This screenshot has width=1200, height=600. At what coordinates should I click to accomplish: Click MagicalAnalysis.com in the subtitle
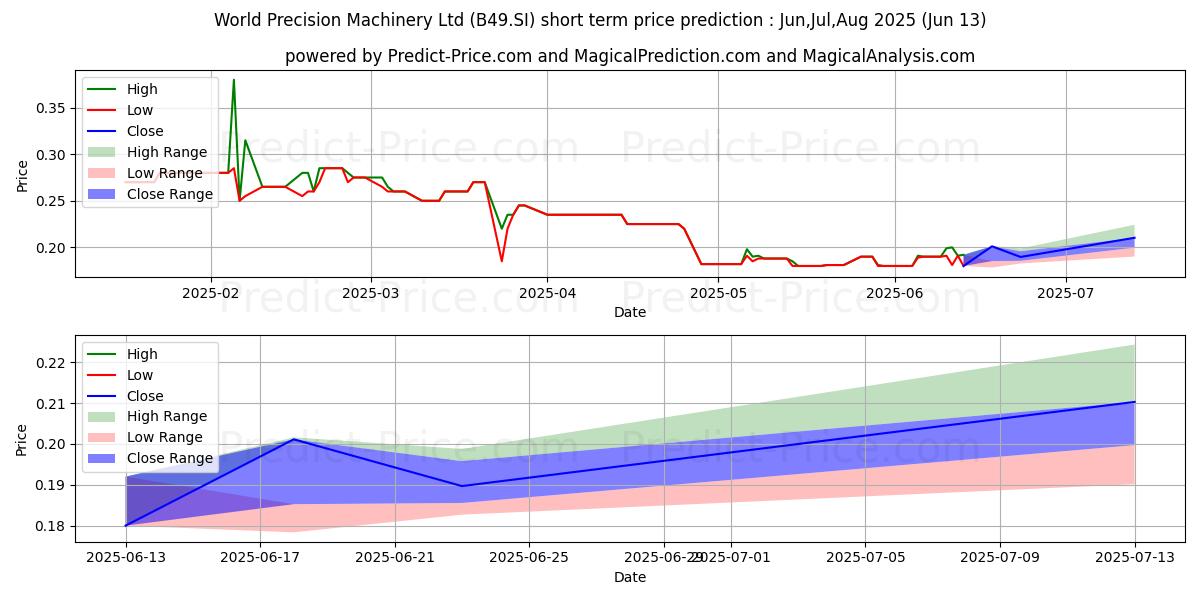pyautogui.click(x=889, y=56)
